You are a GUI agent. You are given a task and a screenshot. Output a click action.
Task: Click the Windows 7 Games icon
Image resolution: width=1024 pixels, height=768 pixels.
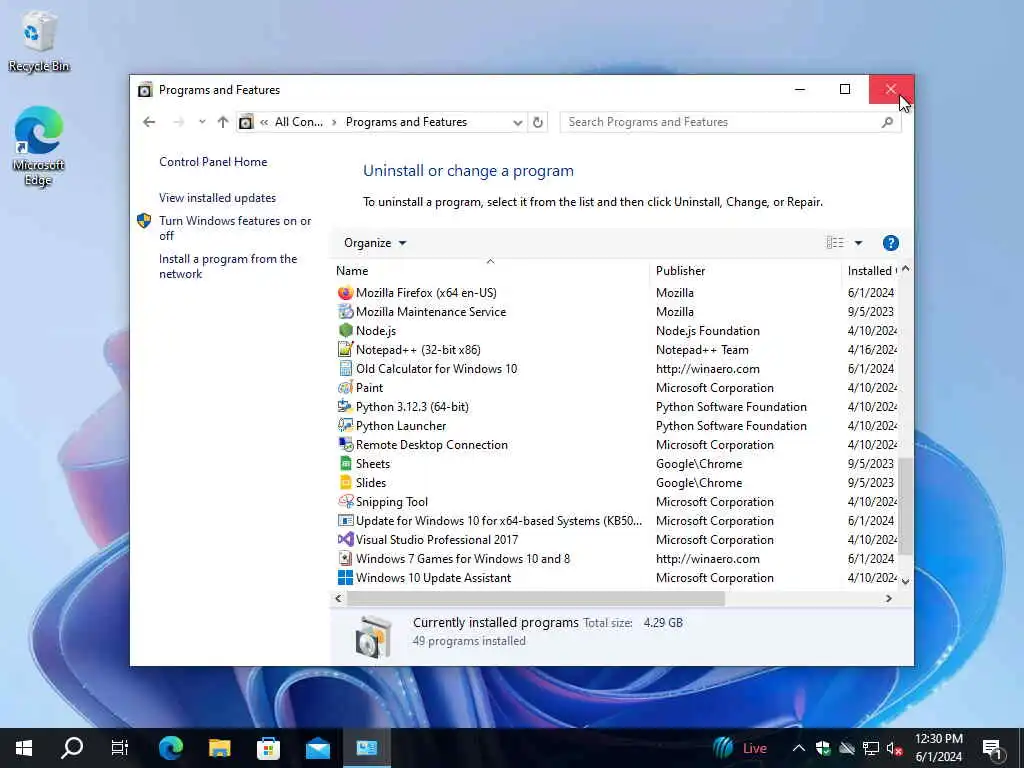pyautogui.click(x=345, y=558)
